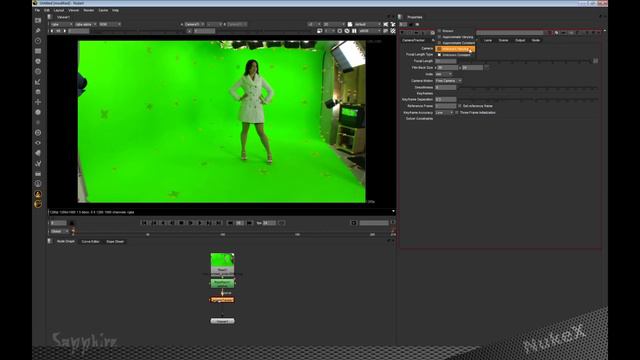Open the RGB display mode dropdown

pyautogui.click(x=110, y=24)
